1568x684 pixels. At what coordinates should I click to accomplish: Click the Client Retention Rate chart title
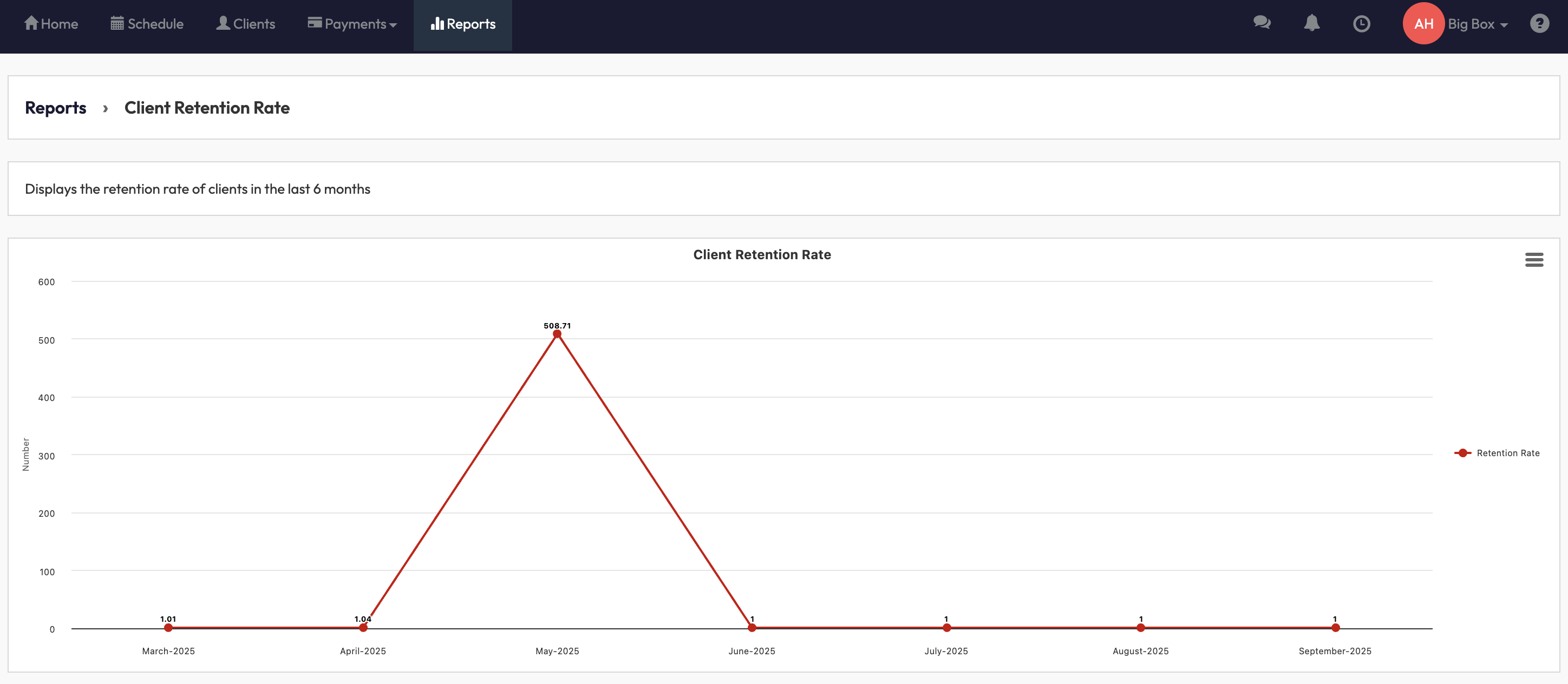pos(761,254)
